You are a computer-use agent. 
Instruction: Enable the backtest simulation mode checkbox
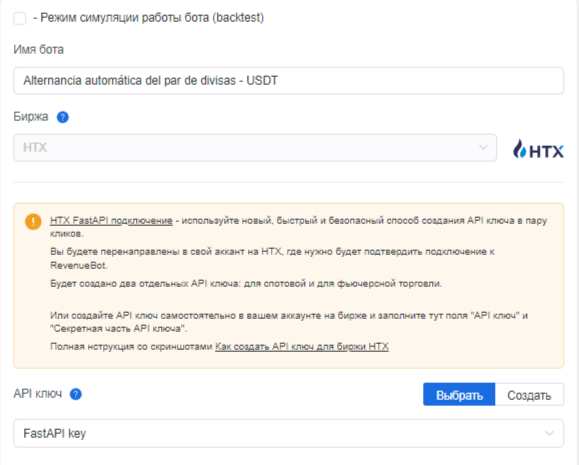(20, 18)
